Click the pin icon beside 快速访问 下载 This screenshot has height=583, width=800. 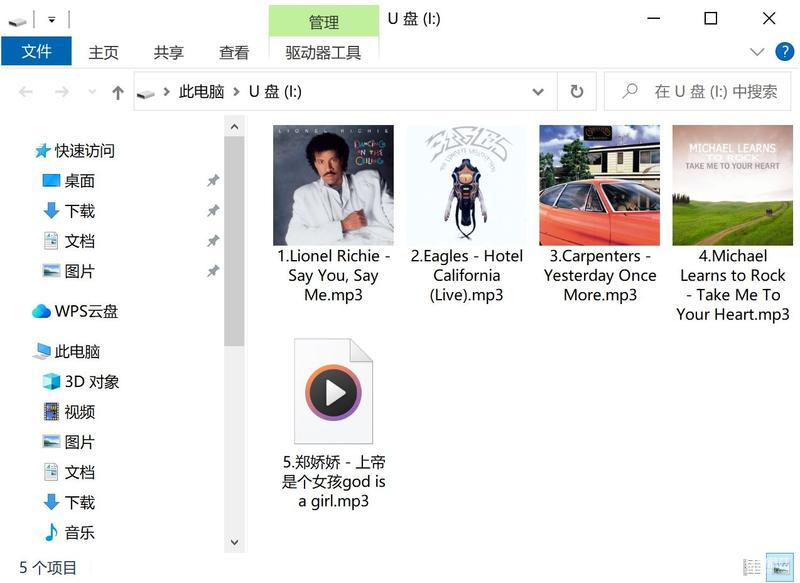(x=213, y=211)
